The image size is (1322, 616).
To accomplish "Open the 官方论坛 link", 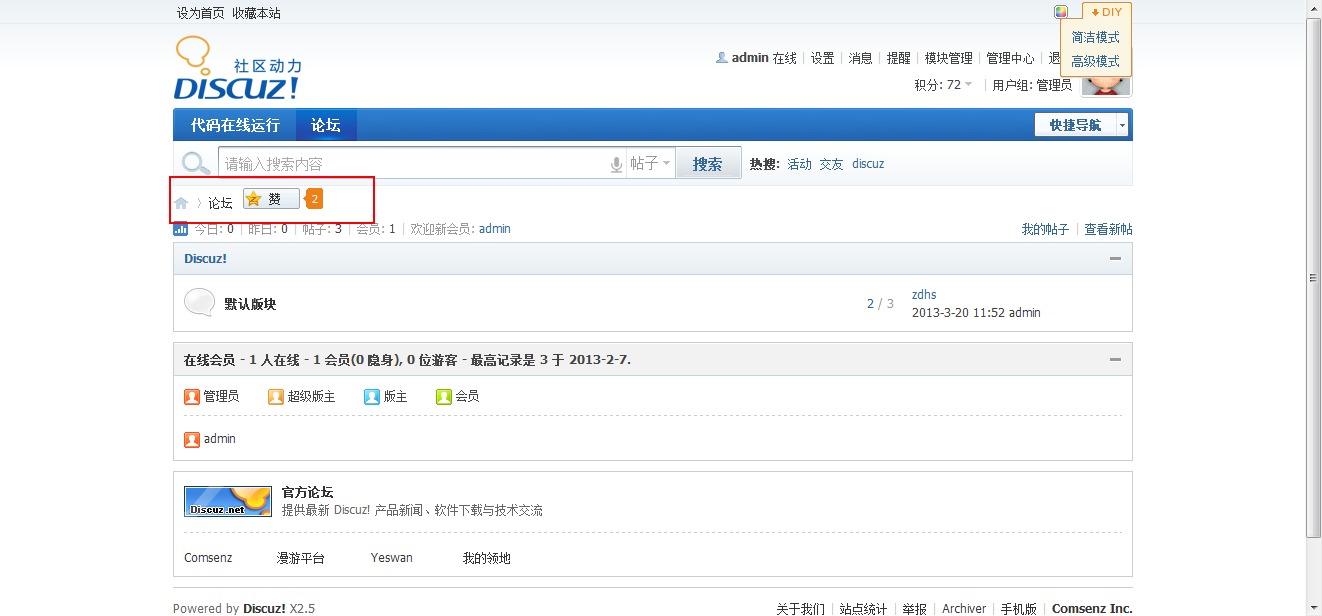I will click(x=307, y=492).
